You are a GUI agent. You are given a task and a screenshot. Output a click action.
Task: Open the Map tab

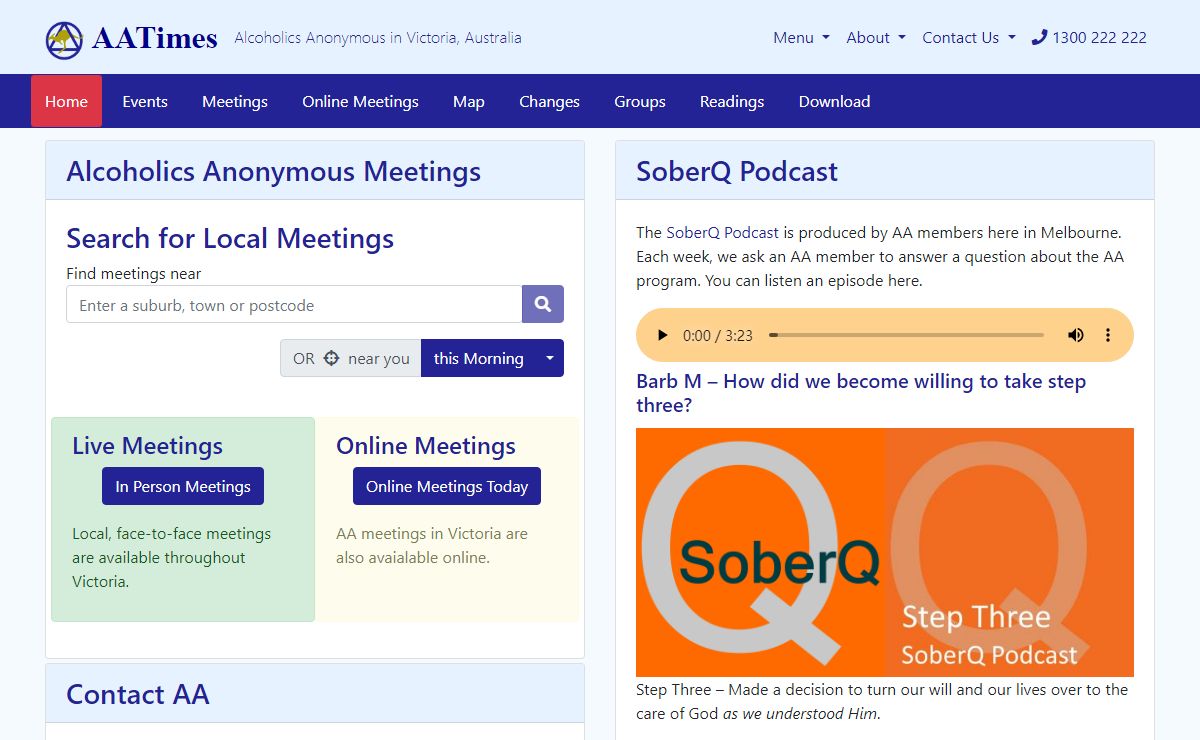(x=468, y=101)
